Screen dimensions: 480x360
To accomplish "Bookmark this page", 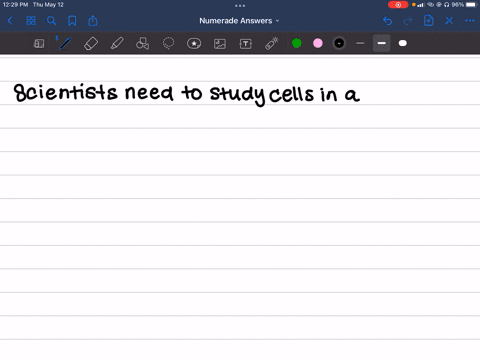I will click(x=72, y=21).
